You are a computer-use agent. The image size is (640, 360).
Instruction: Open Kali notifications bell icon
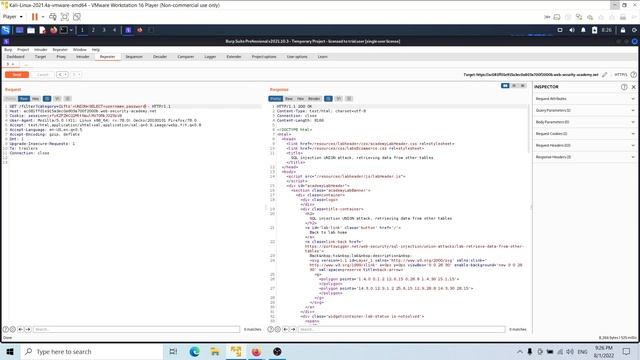pyautogui.click(x=583, y=30)
